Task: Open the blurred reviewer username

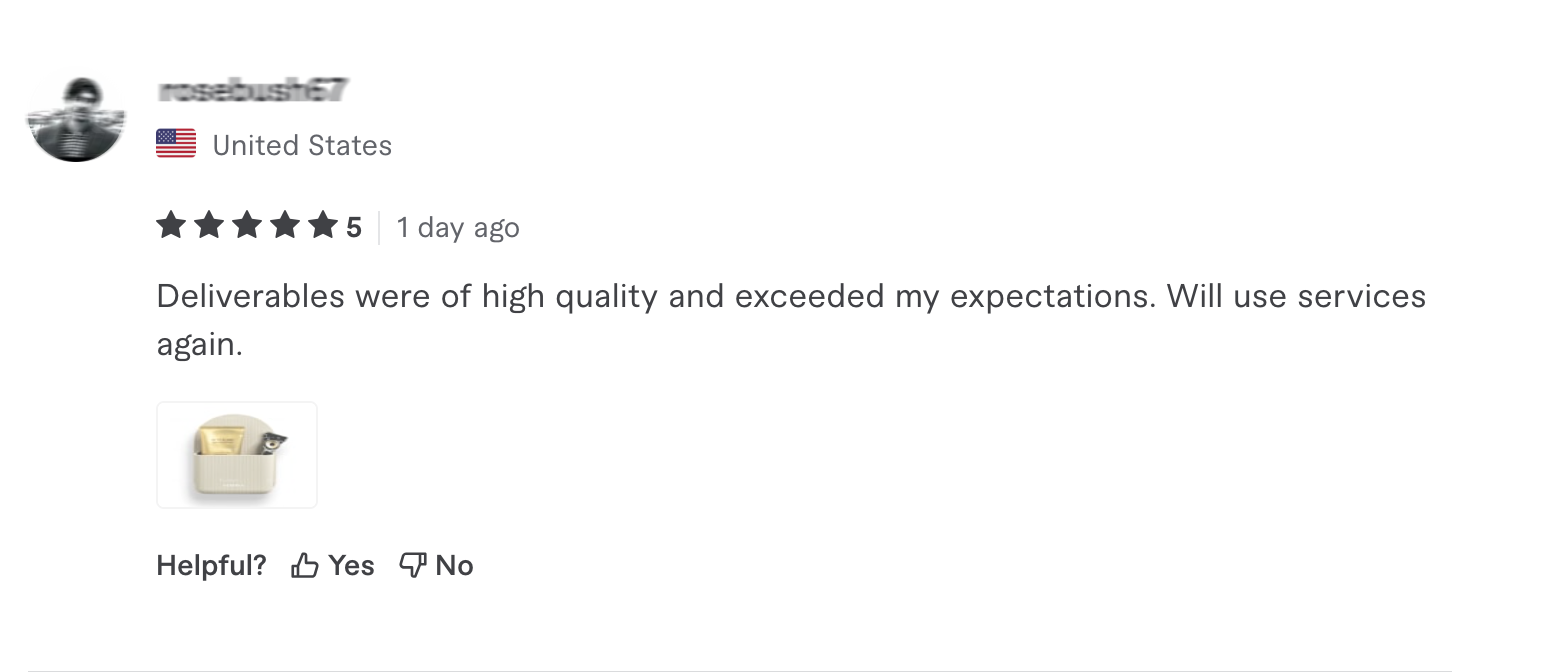Action: pyautogui.click(x=253, y=91)
